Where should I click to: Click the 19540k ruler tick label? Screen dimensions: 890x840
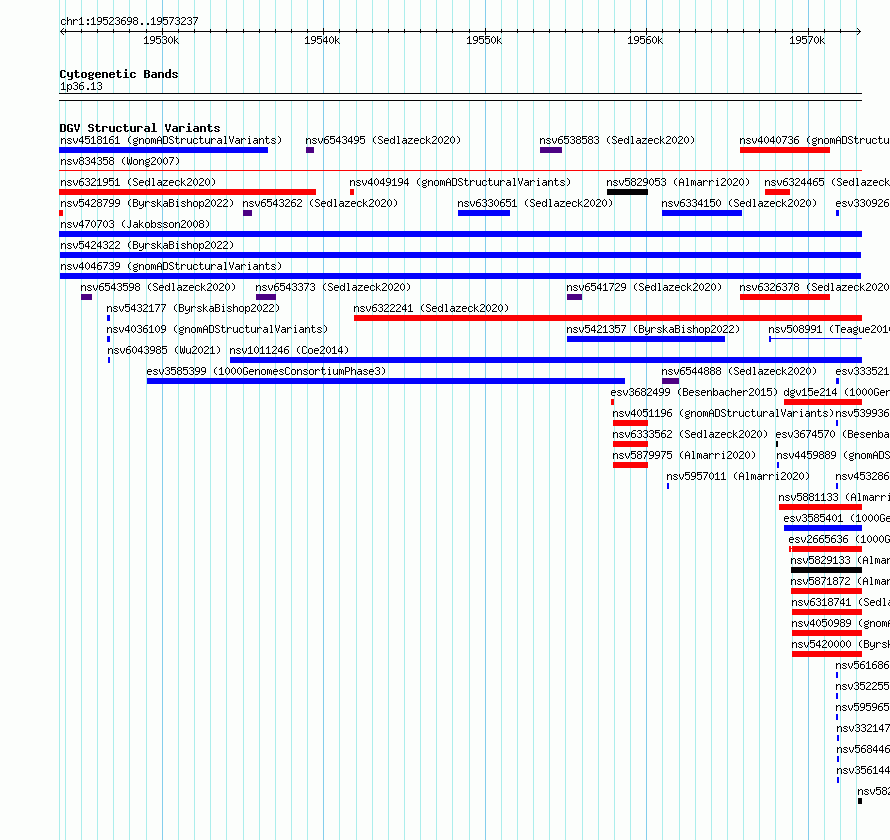[322, 40]
